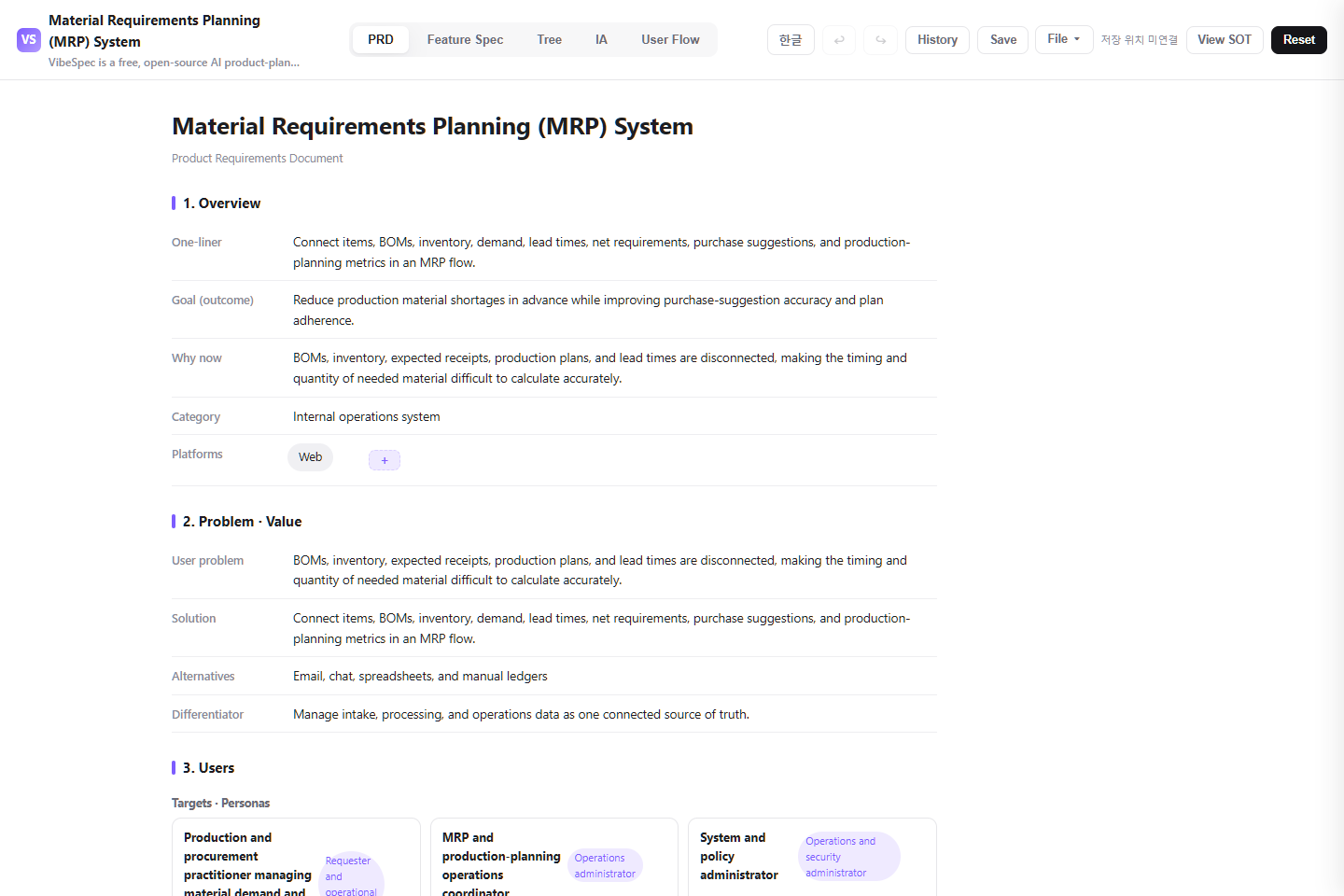
Task: Click the storage location status text
Action: click(1139, 40)
